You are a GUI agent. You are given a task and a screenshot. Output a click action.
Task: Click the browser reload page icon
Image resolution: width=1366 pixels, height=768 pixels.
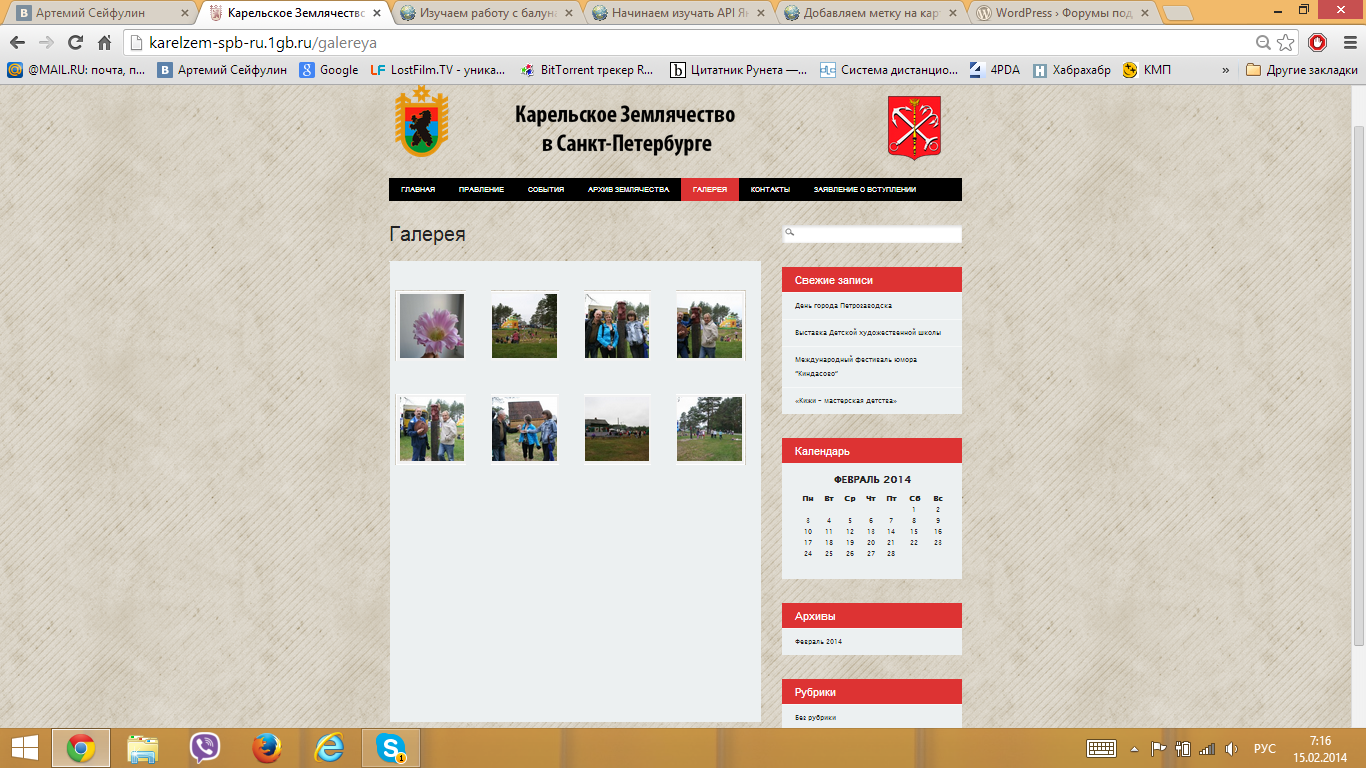(75, 43)
